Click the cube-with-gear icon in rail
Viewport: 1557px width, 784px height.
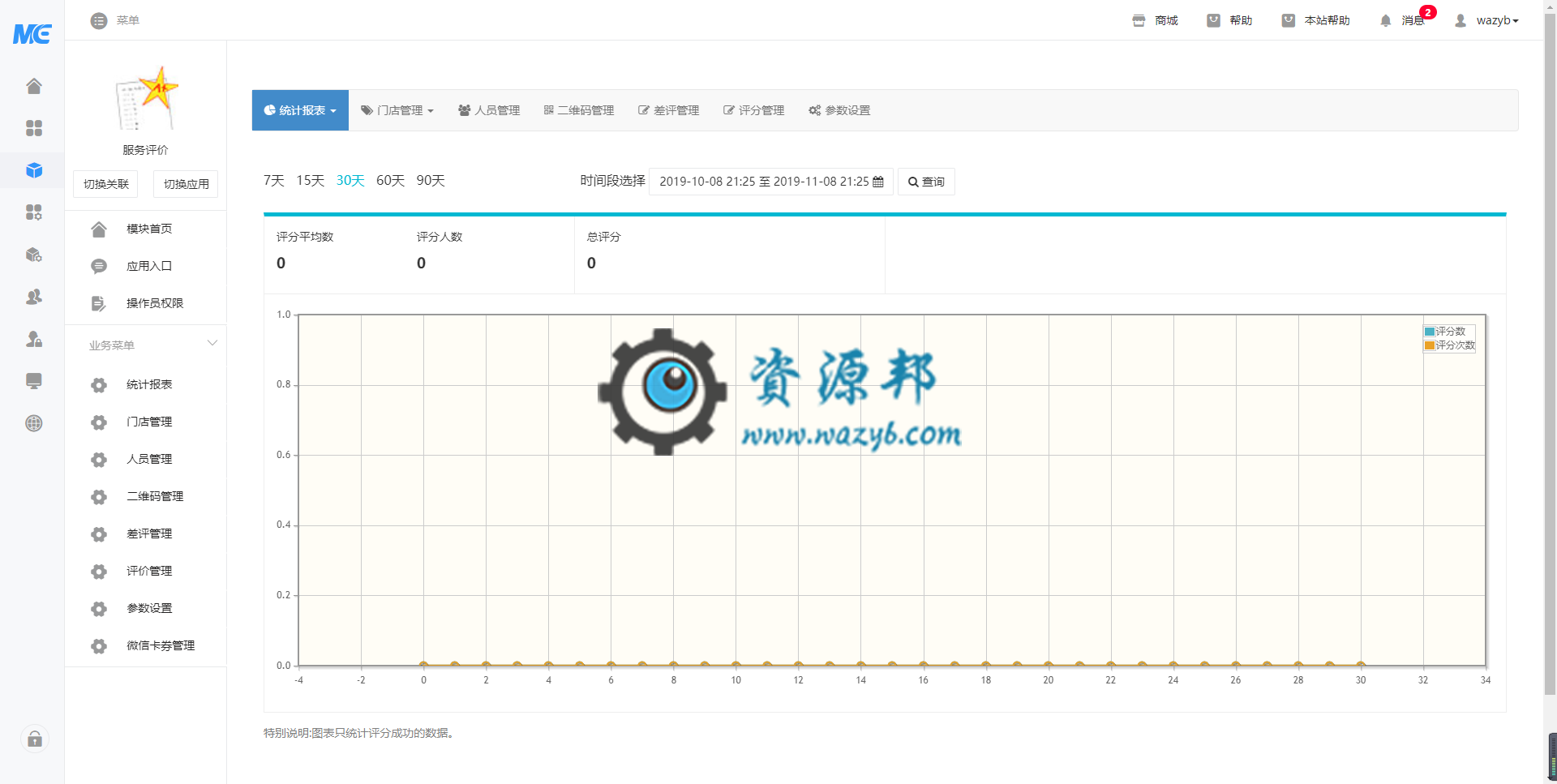click(x=34, y=255)
